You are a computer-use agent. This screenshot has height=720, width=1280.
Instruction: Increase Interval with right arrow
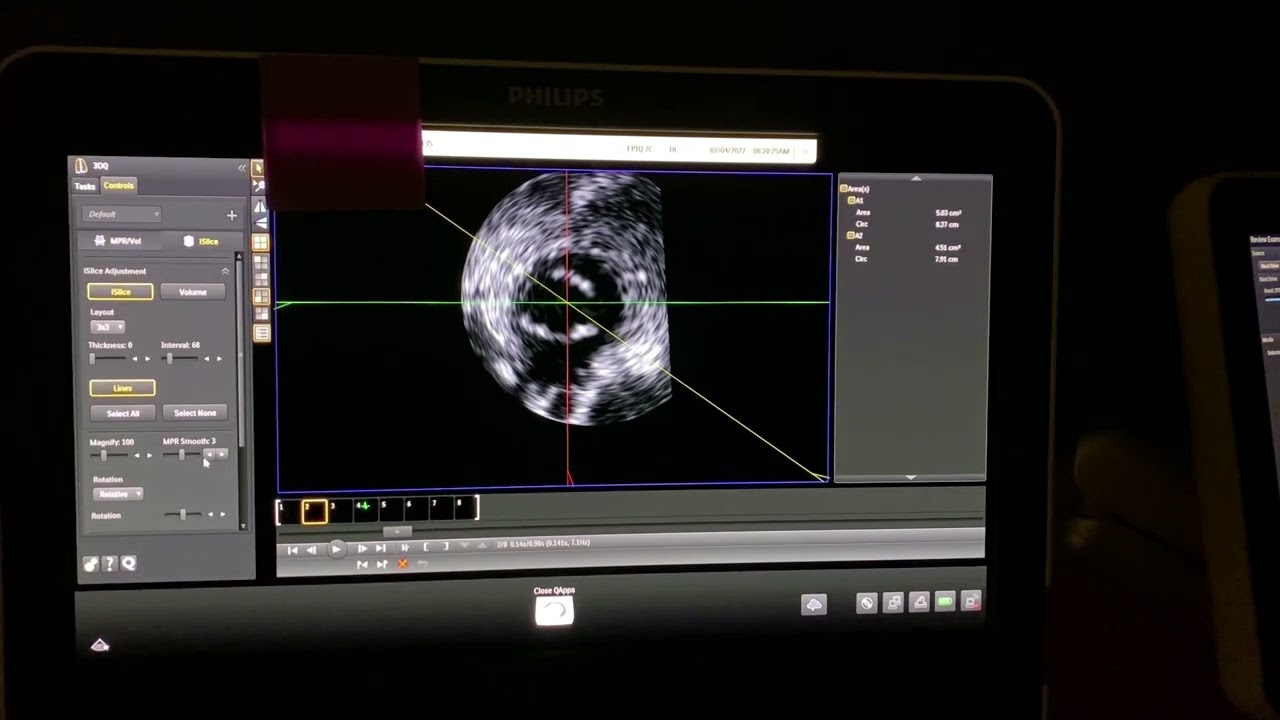(x=219, y=358)
